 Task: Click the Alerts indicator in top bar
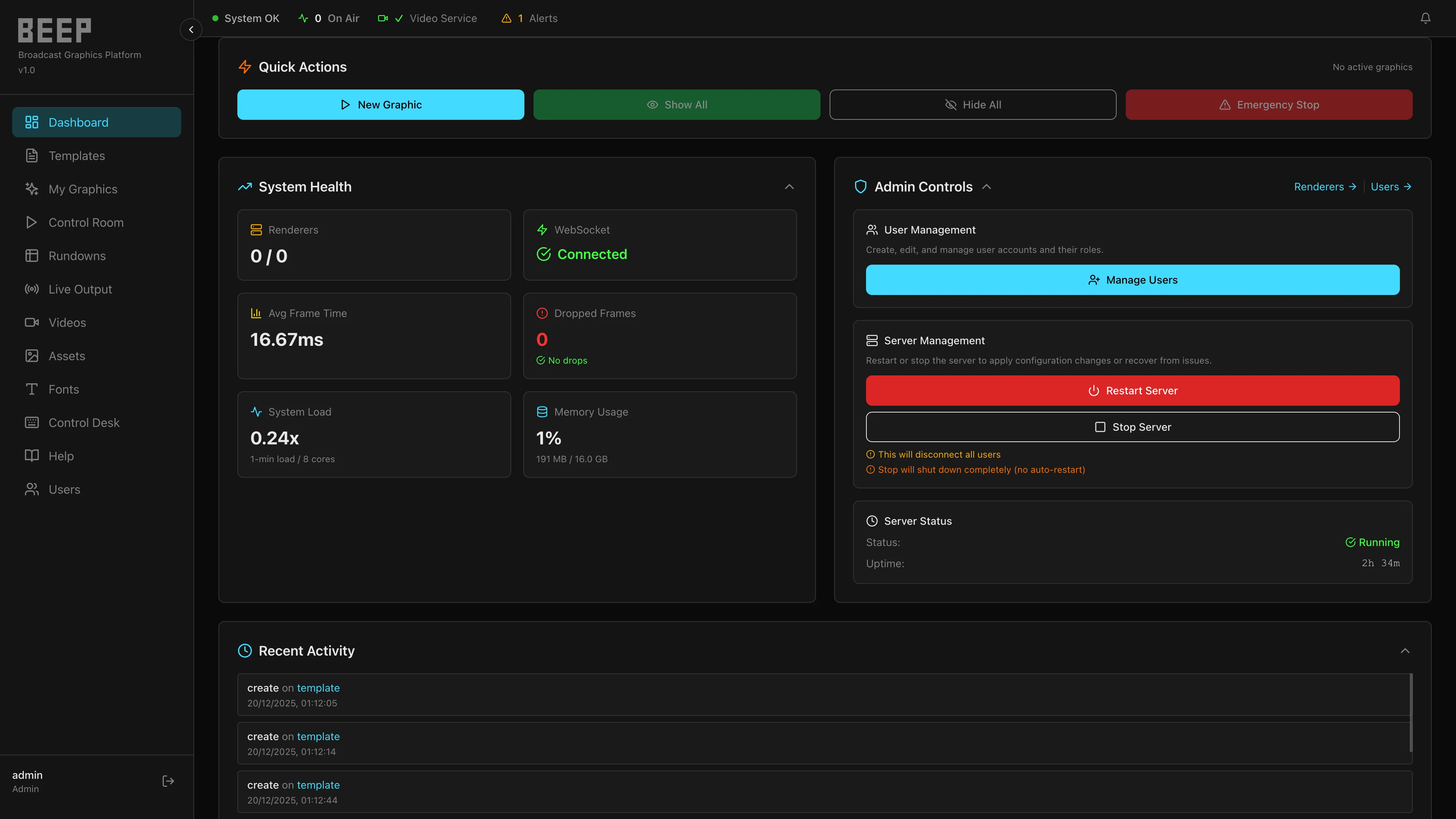(530, 18)
